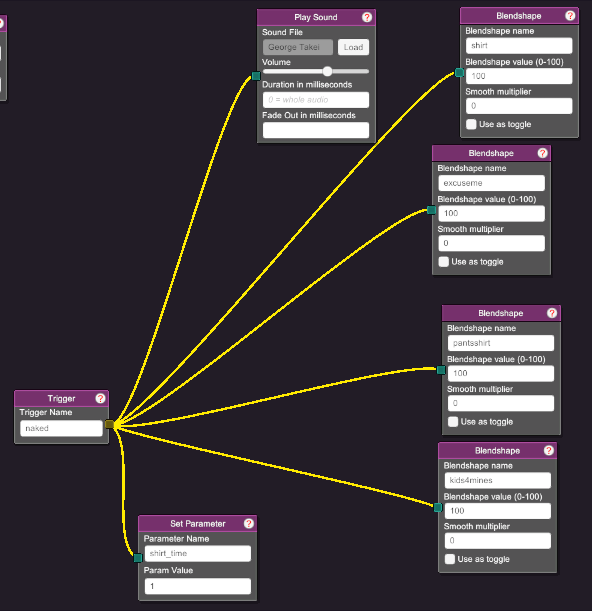
Task: Focus the Trigger Name field containing naked
Action: point(61,428)
